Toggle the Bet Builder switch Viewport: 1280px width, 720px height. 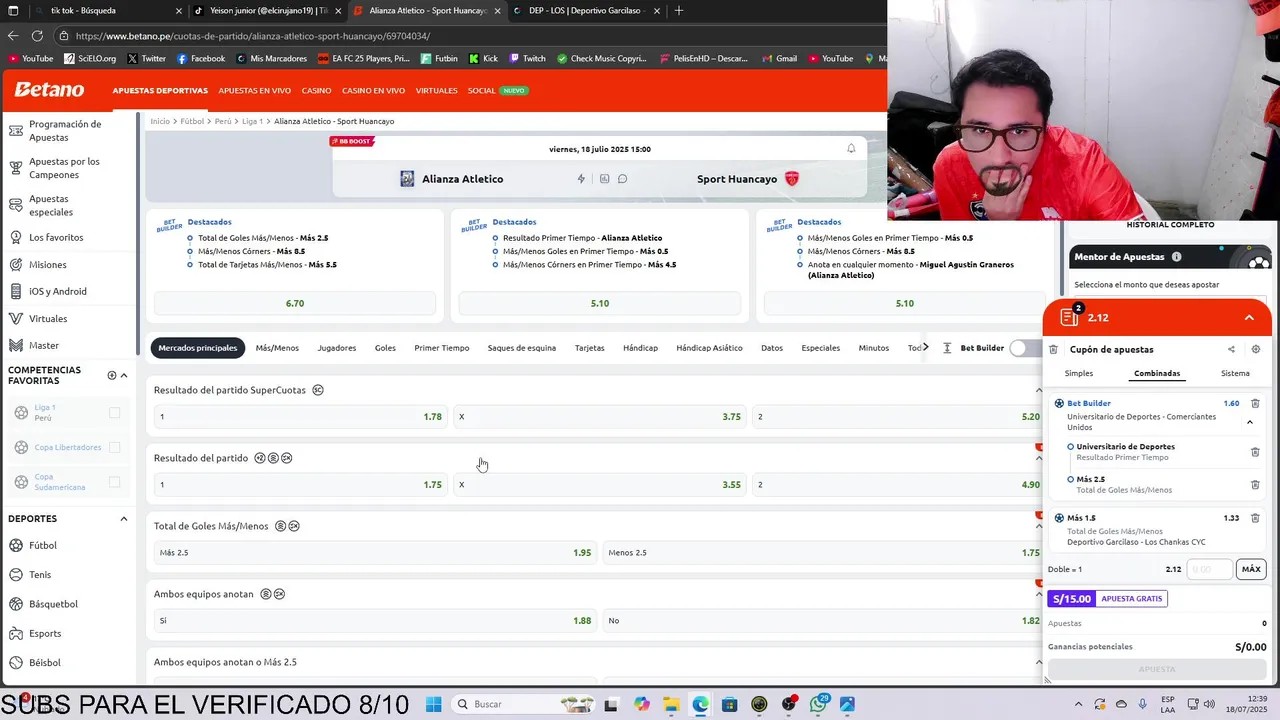(x=1023, y=348)
